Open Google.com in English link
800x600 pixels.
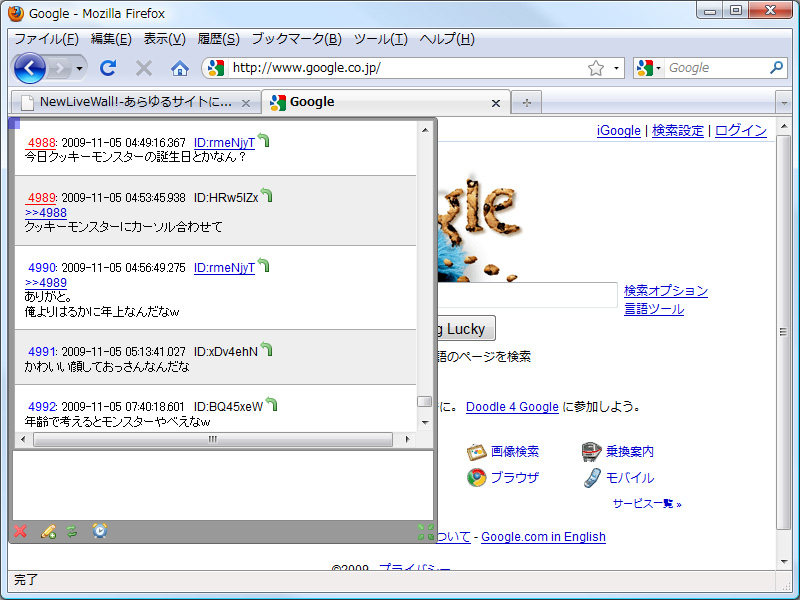pos(543,537)
